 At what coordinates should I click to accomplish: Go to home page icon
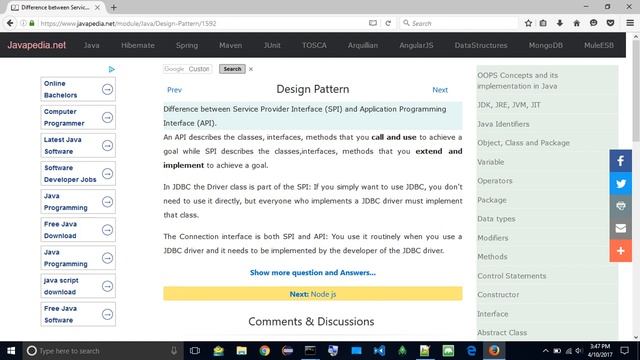coord(576,23)
